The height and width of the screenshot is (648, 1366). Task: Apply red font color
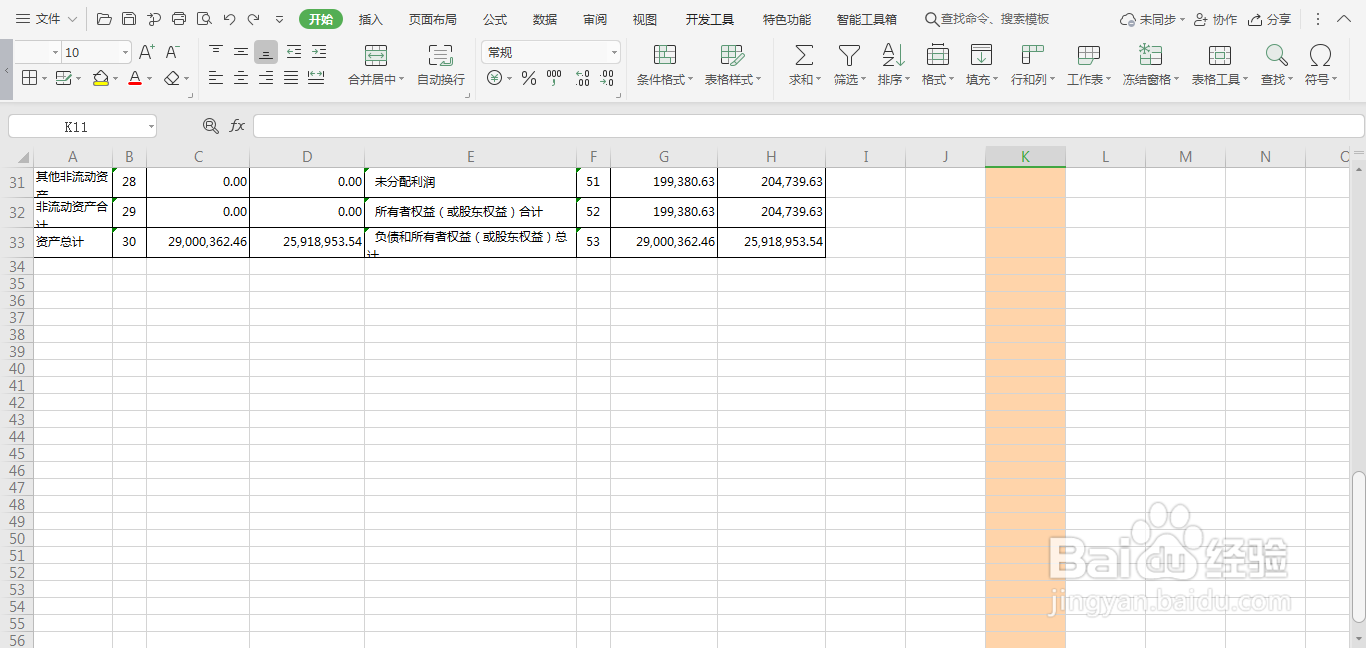pyautogui.click(x=135, y=78)
